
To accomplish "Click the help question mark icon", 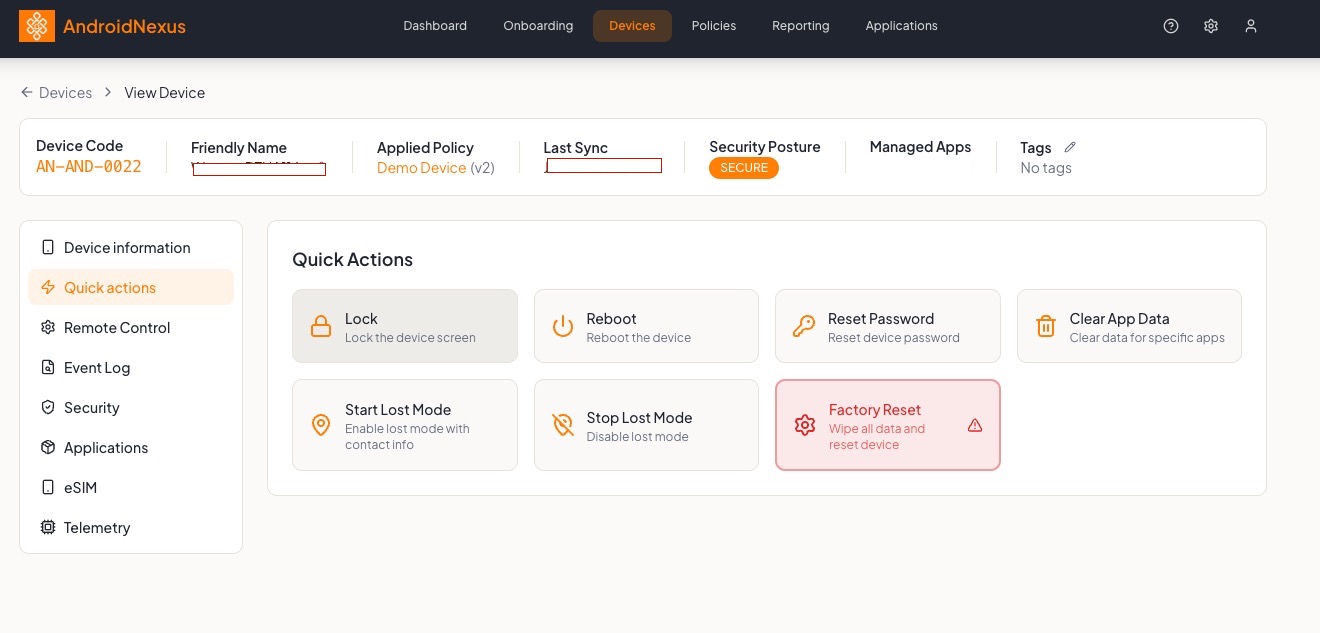I will (x=1171, y=26).
